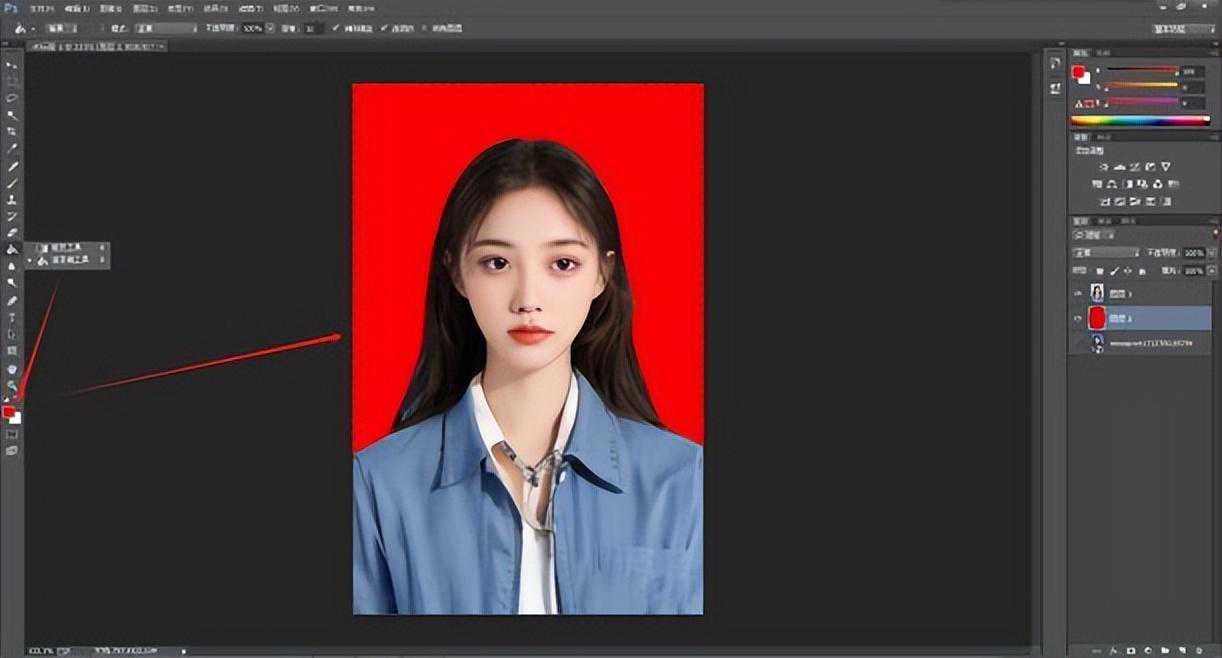Click the foreground red color swatch in toolbar
The width and height of the screenshot is (1222, 658).
click(x=9, y=412)
